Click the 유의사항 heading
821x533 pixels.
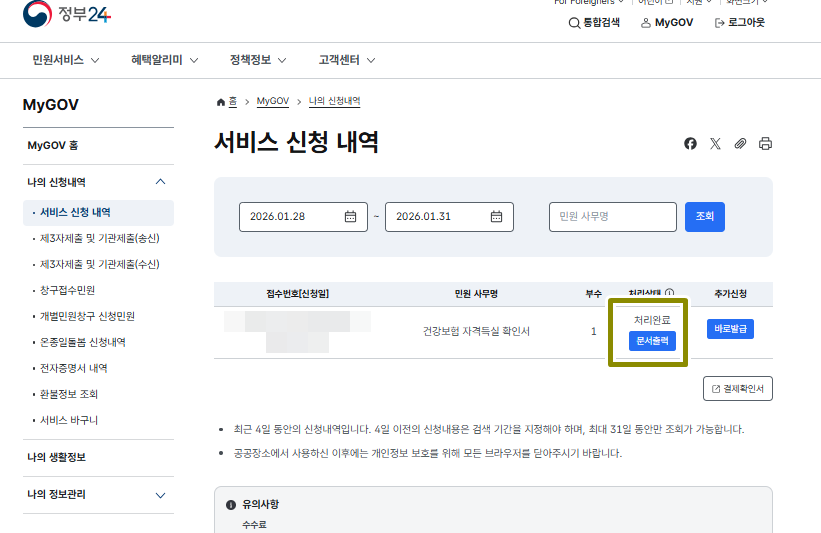tap(260, 504)
